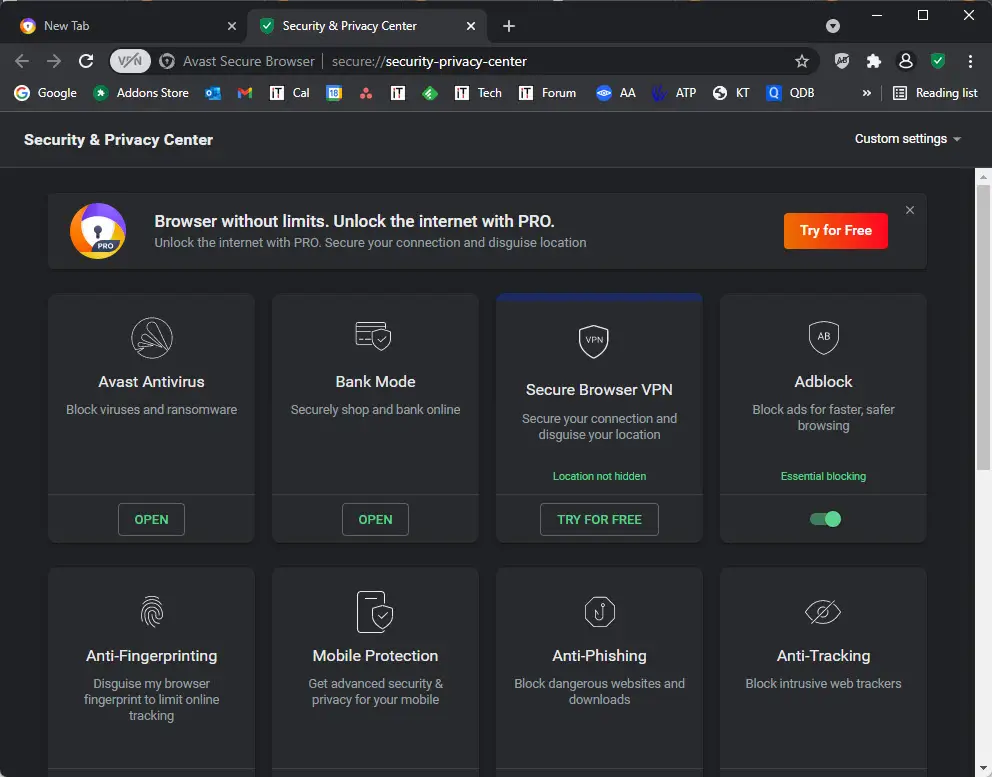The width and height of the screenshot is (992, 777).
Task: Click the Essential blocking status text
Action: click(823, 476)
